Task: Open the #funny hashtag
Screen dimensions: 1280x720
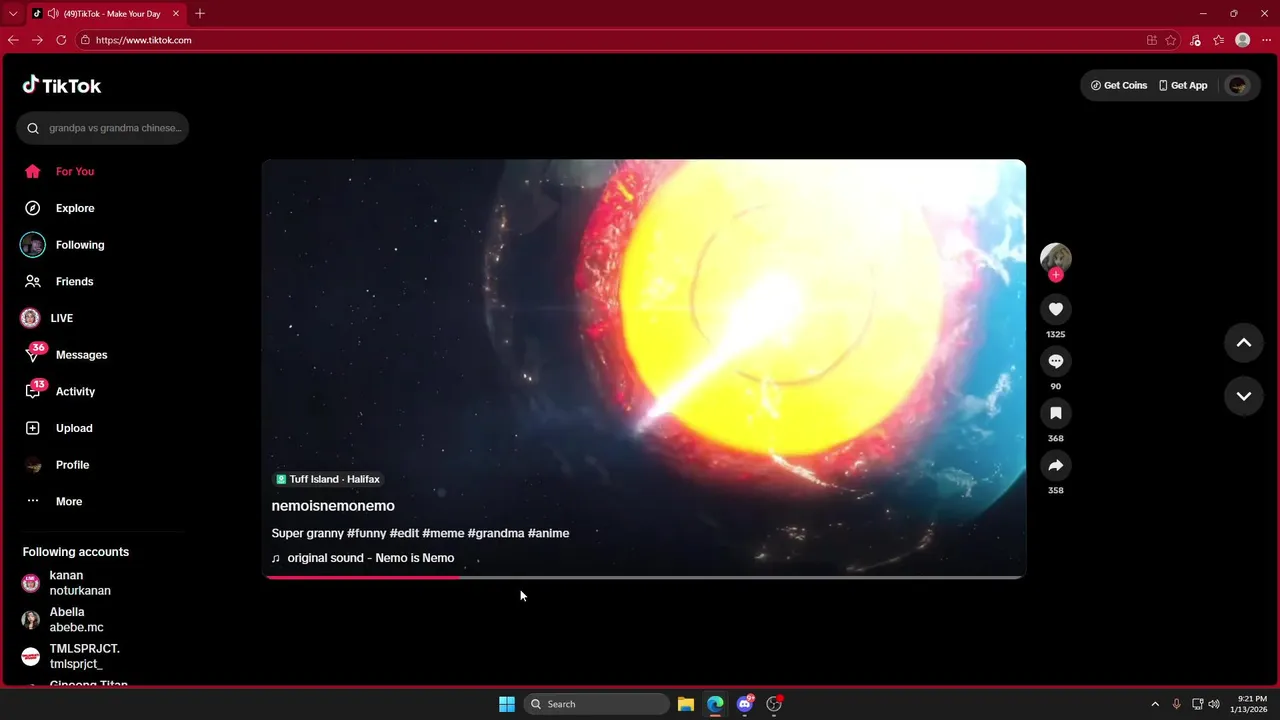Action: click(367, 533)
